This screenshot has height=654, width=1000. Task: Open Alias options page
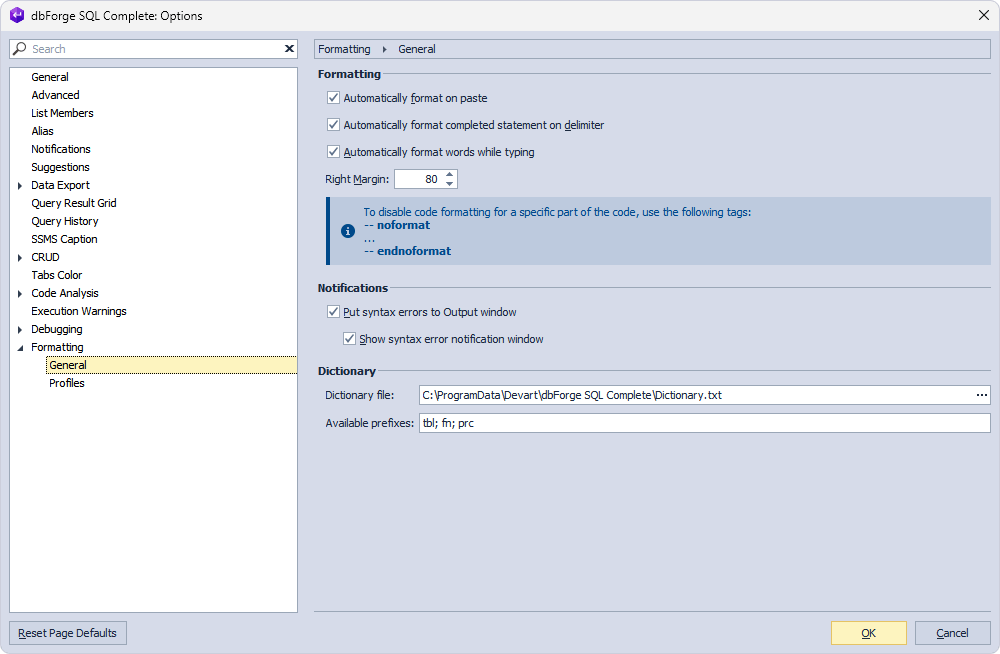(43, 131)
